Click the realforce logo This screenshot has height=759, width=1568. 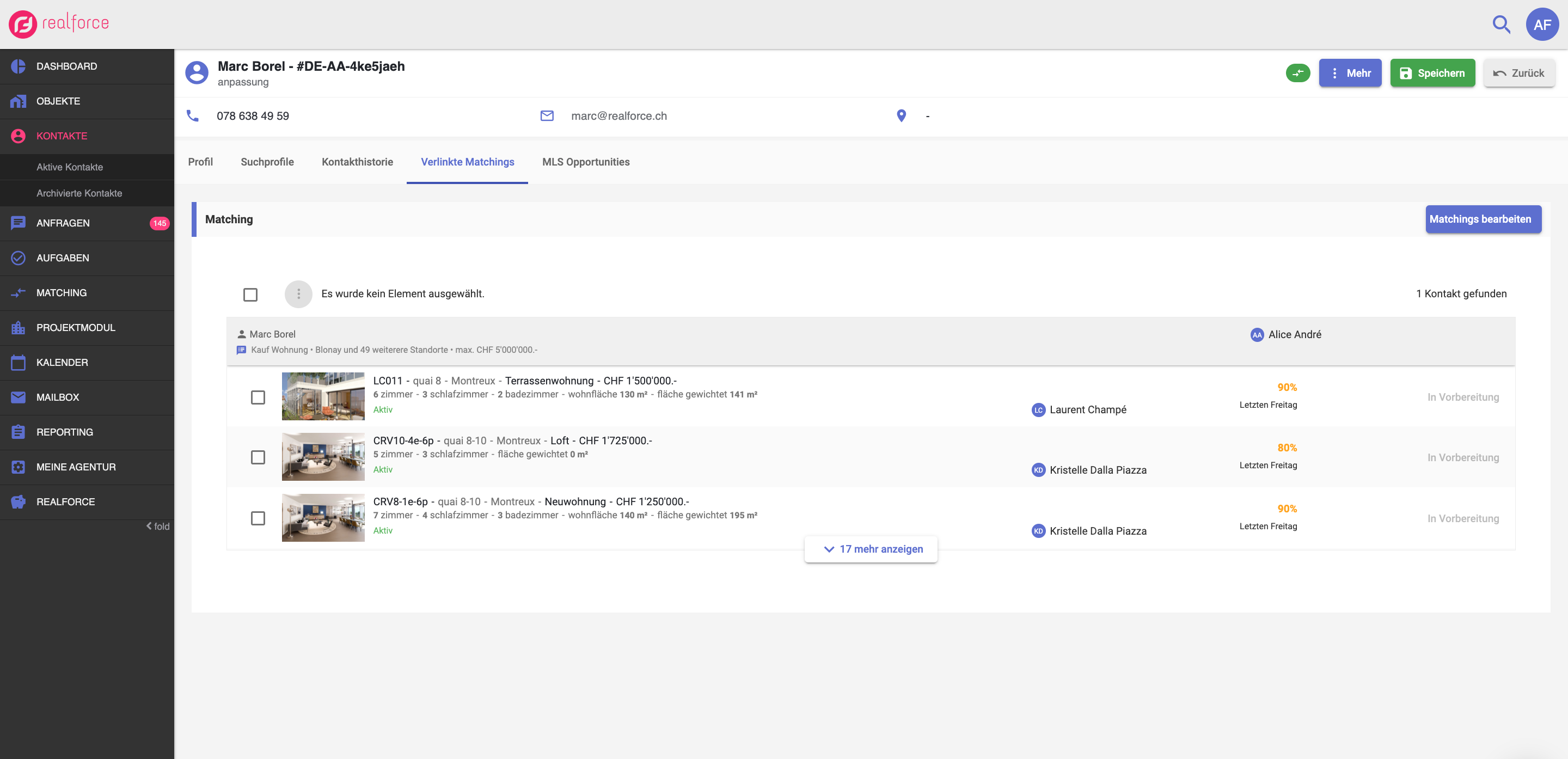[59, 24]
